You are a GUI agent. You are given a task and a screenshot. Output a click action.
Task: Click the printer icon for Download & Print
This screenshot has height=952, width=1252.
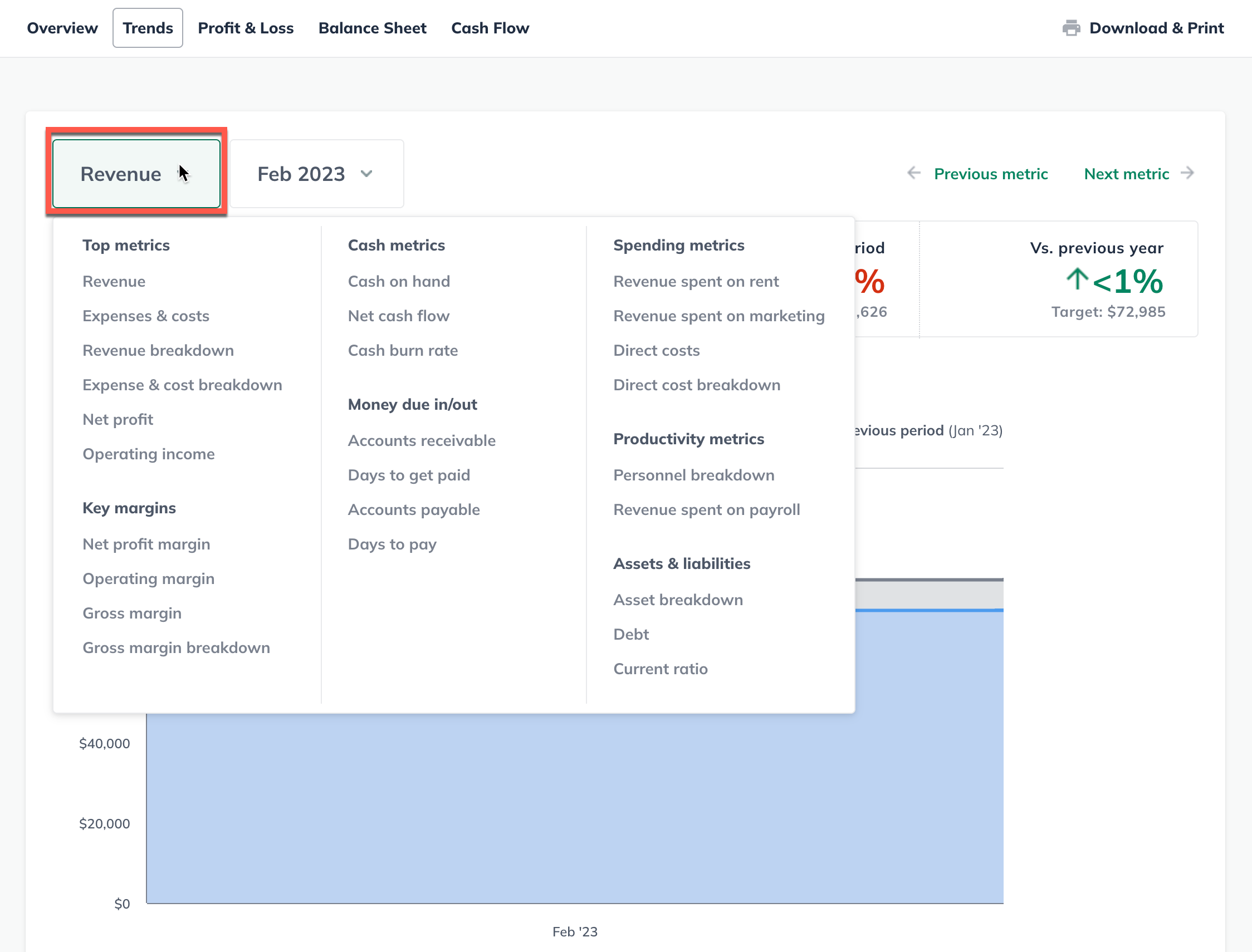[x=1072, y=28]
